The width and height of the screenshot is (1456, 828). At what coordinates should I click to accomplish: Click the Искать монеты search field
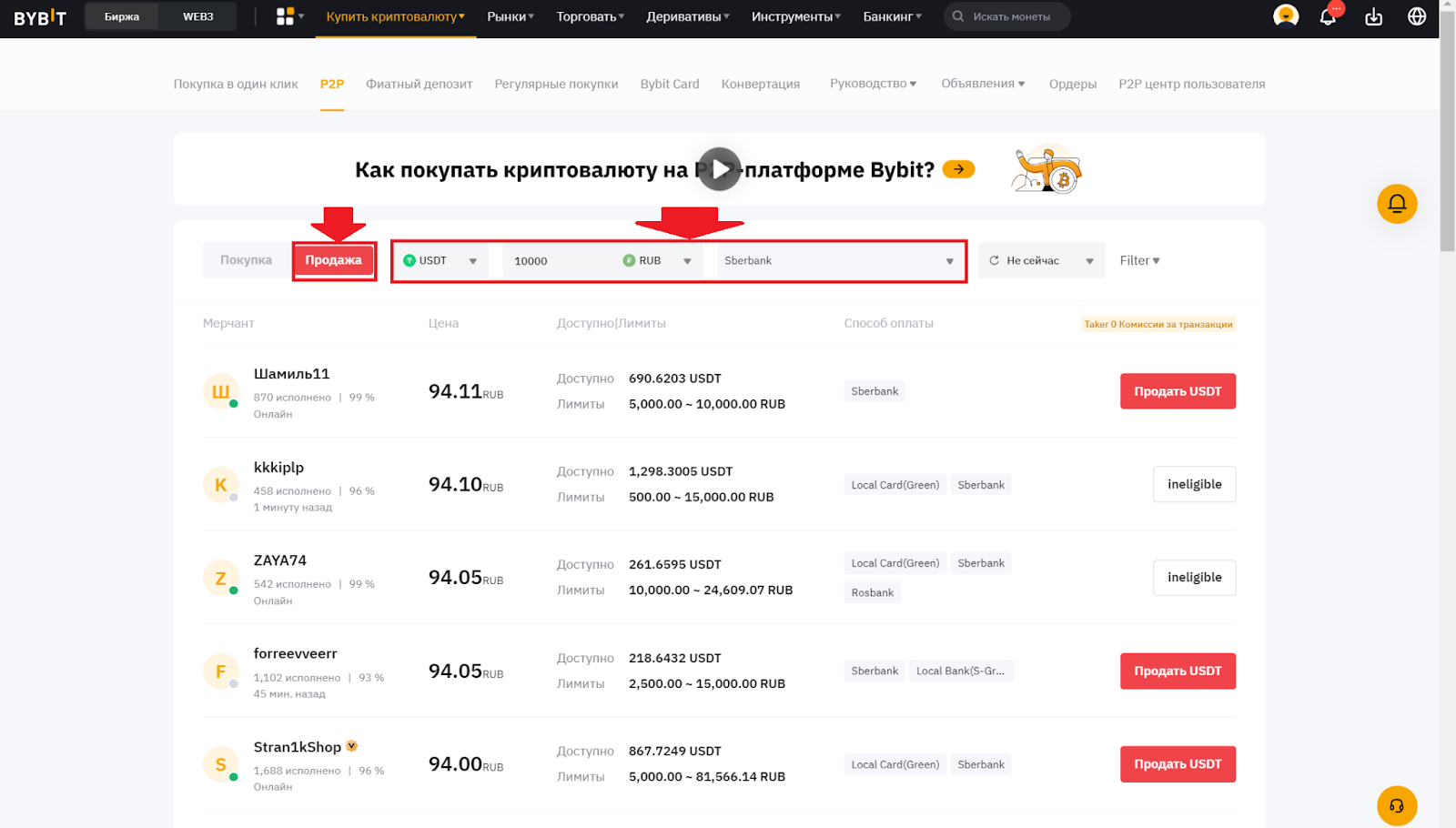(1006, 16)
